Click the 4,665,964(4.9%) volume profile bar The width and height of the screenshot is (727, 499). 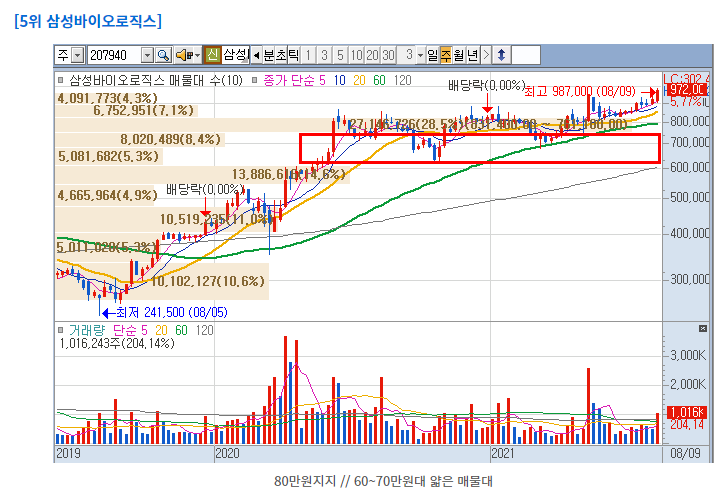coord(107,195)
